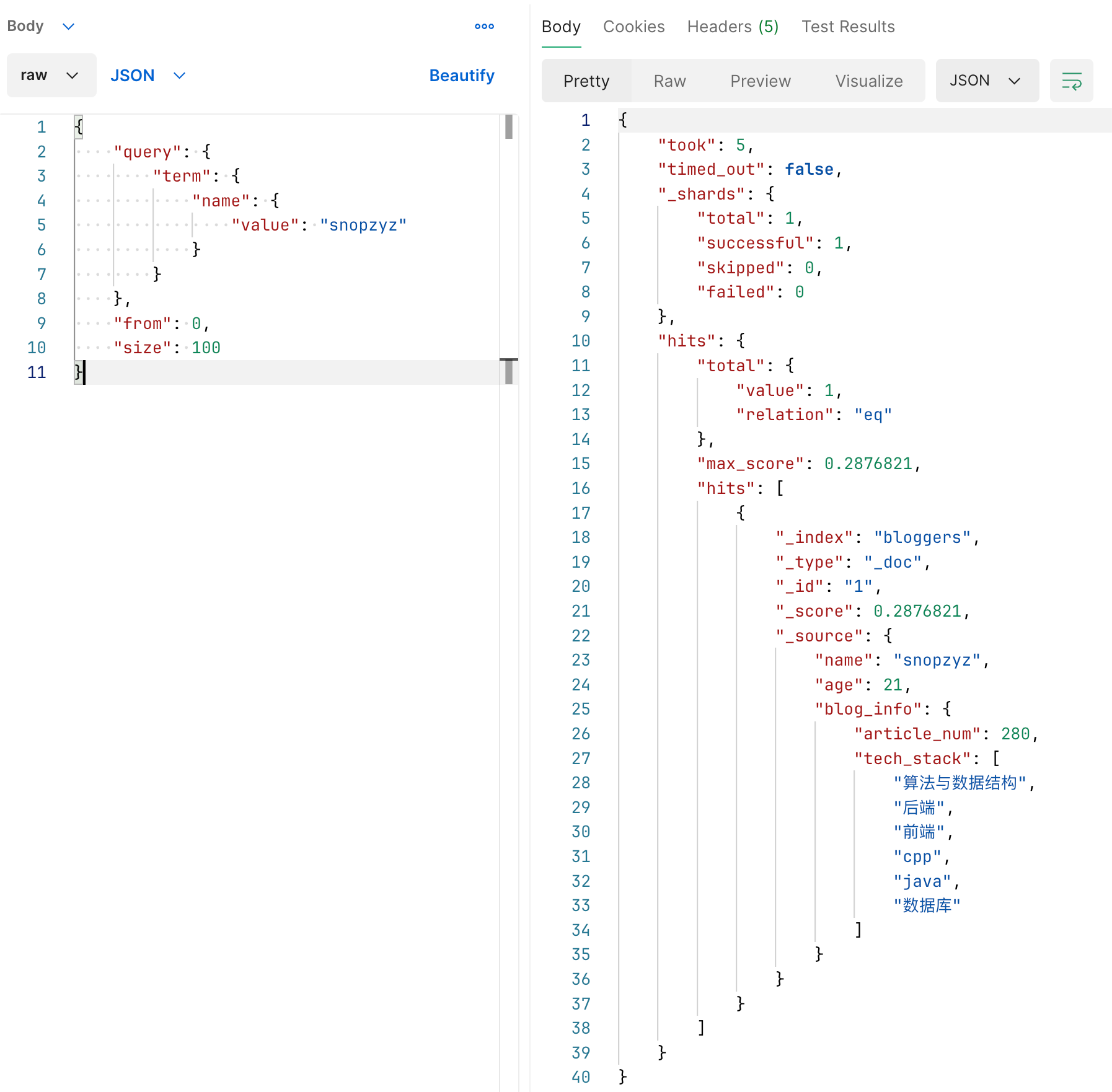Screen dimensions: 1112x1092
Task: Open the request JSON language dropdown
Action: [148, 75]
